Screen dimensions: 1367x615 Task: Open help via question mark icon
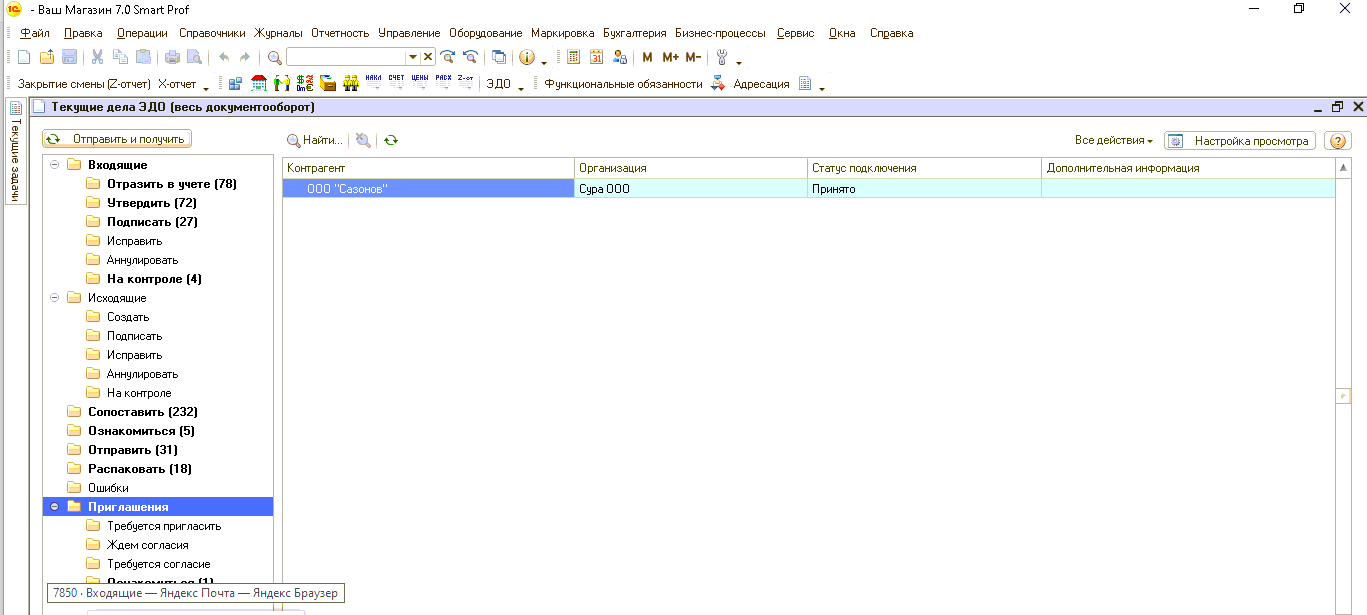[x=1337, y=141]
